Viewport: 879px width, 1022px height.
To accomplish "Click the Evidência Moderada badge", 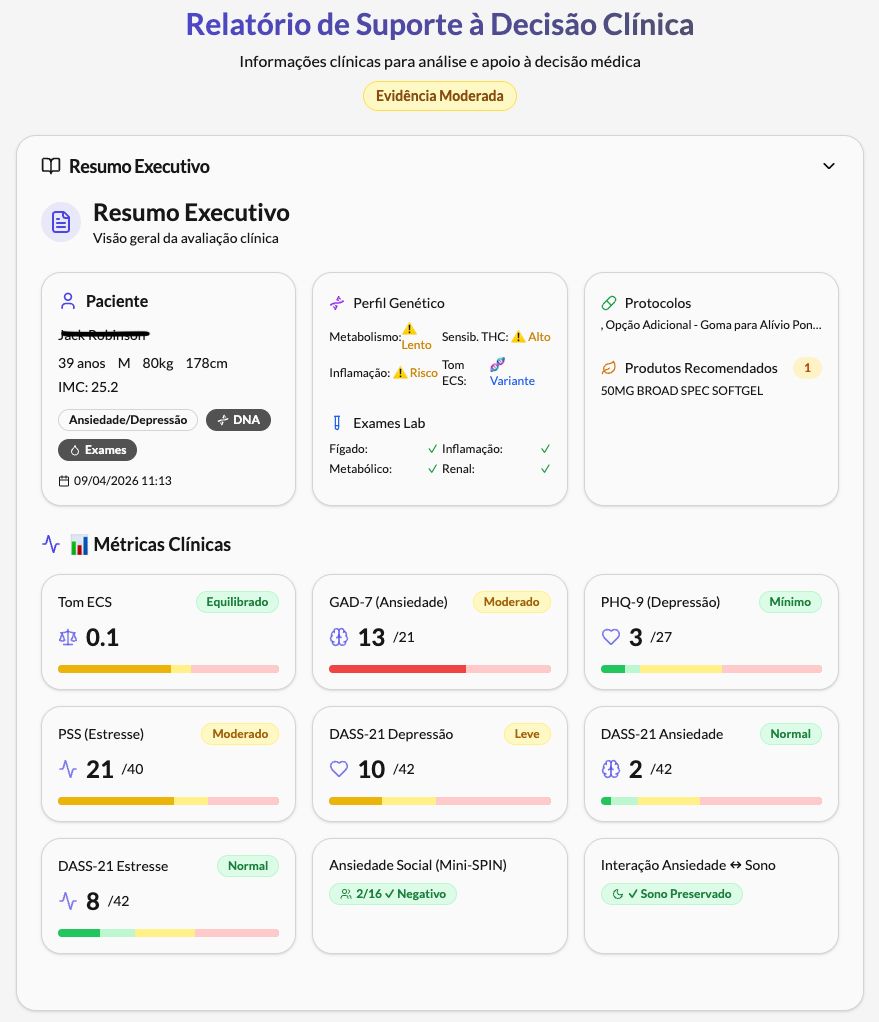I will click(x=440, y=96).
